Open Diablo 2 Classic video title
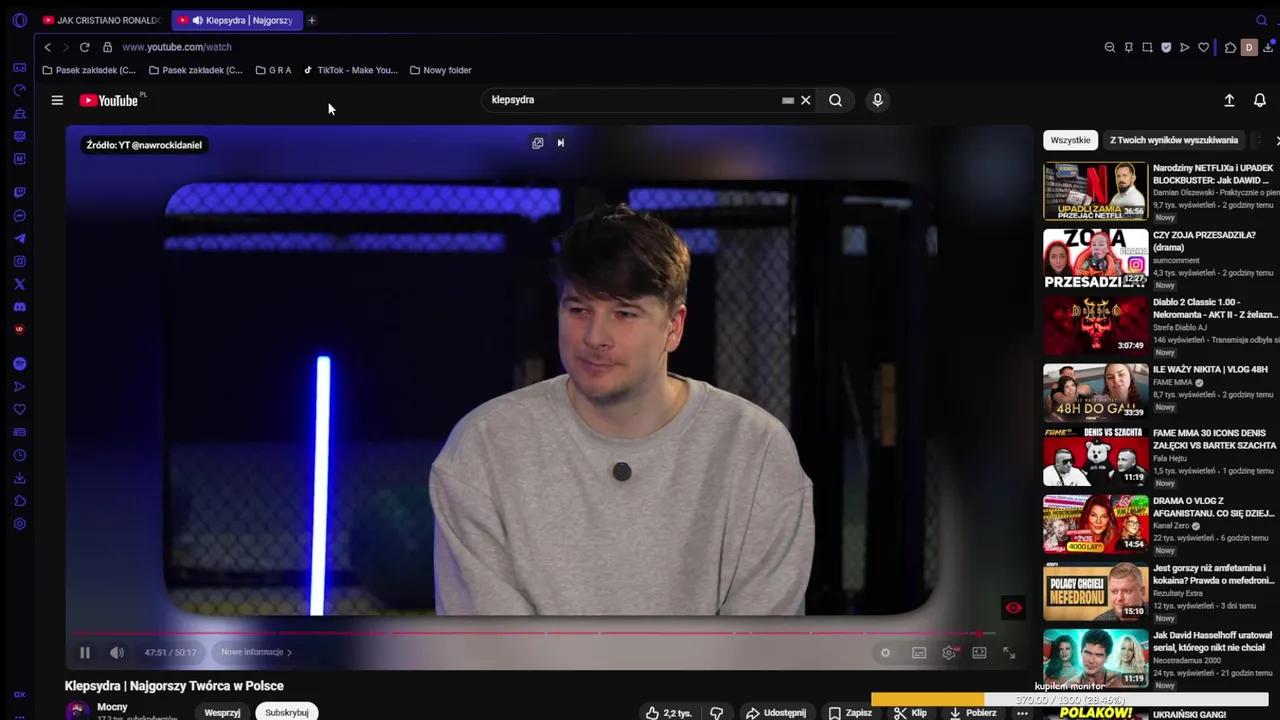 tap(1215, 308)
